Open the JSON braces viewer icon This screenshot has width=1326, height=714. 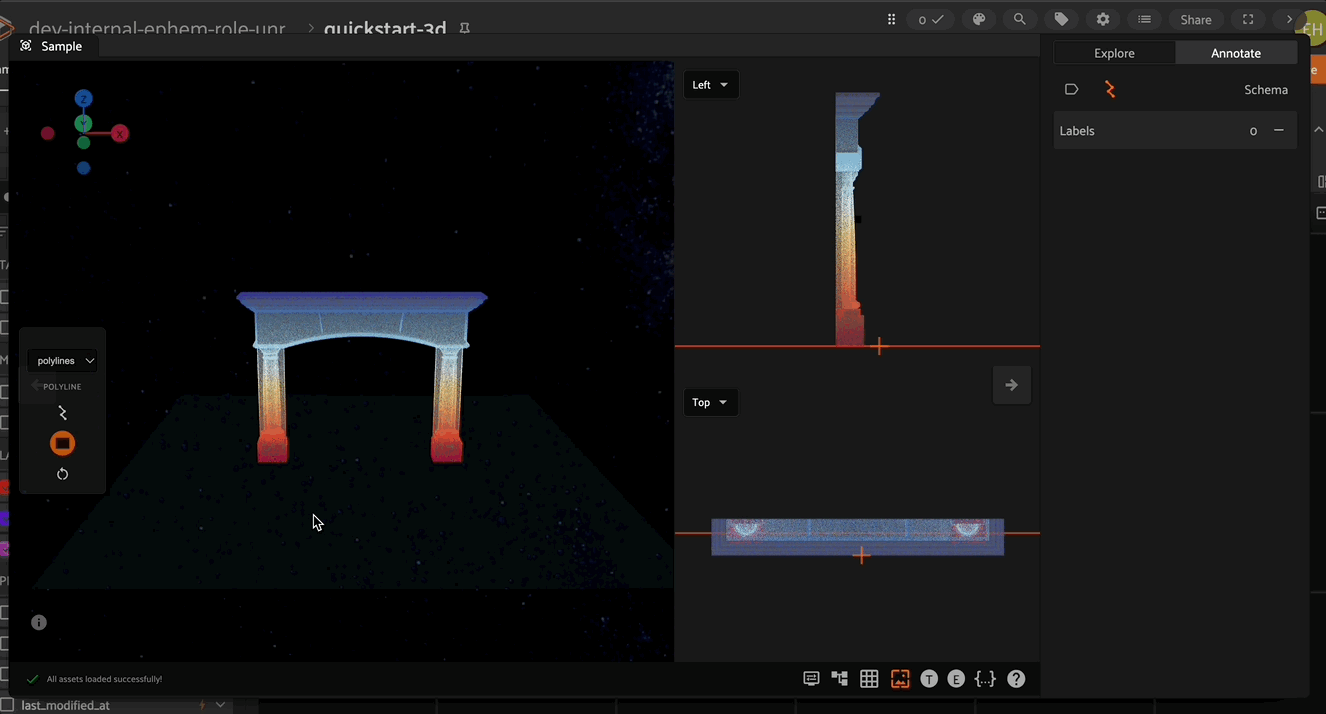click(985, 679)
